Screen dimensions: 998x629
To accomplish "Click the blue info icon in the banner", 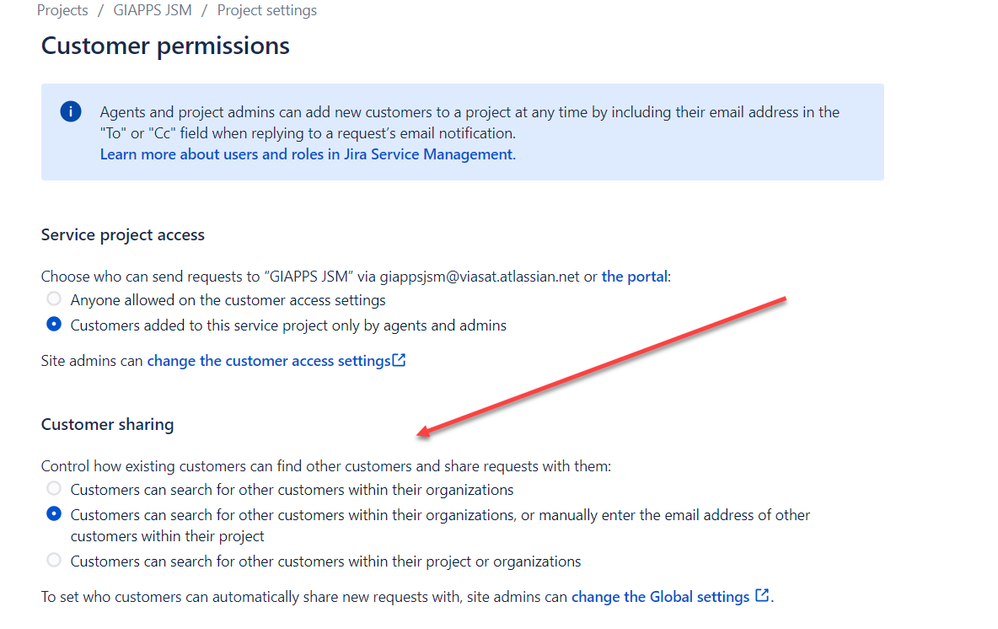I will point(70,112).
